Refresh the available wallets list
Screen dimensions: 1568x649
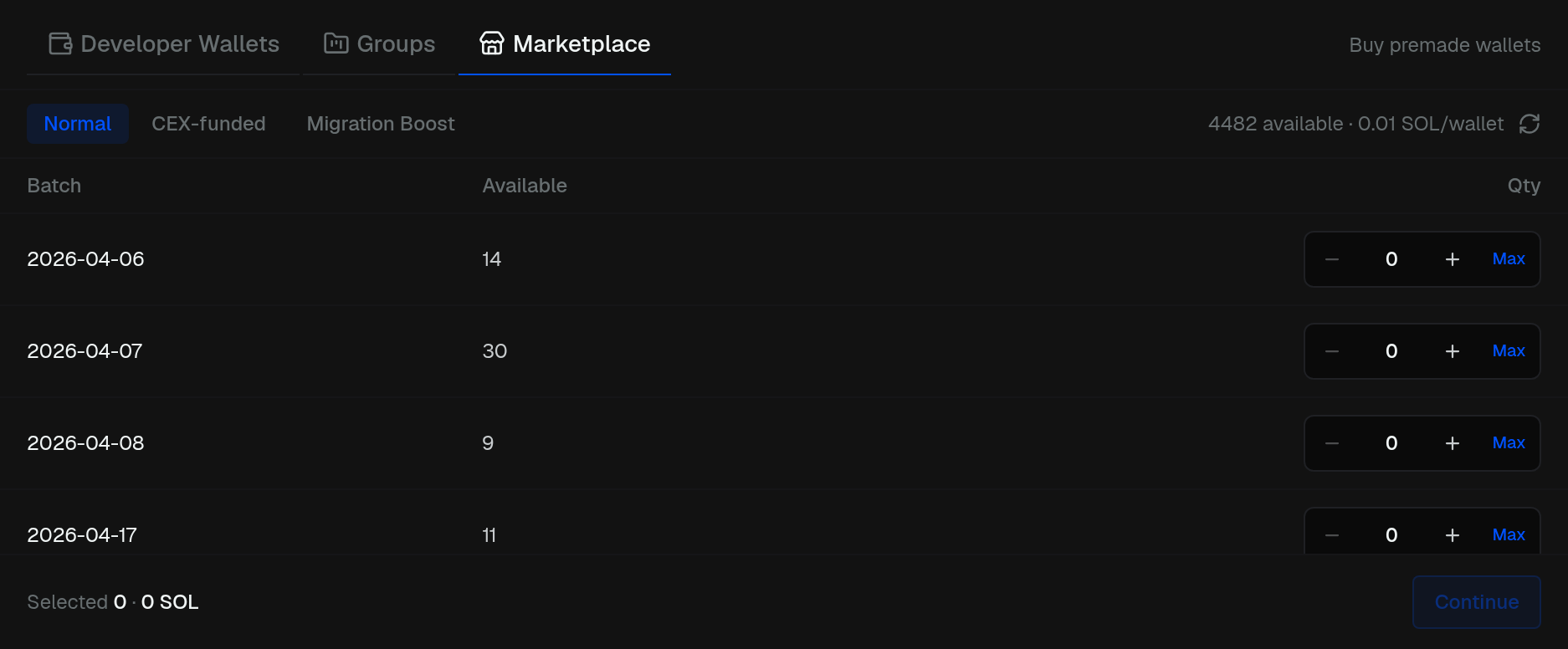coord(1530,124)
